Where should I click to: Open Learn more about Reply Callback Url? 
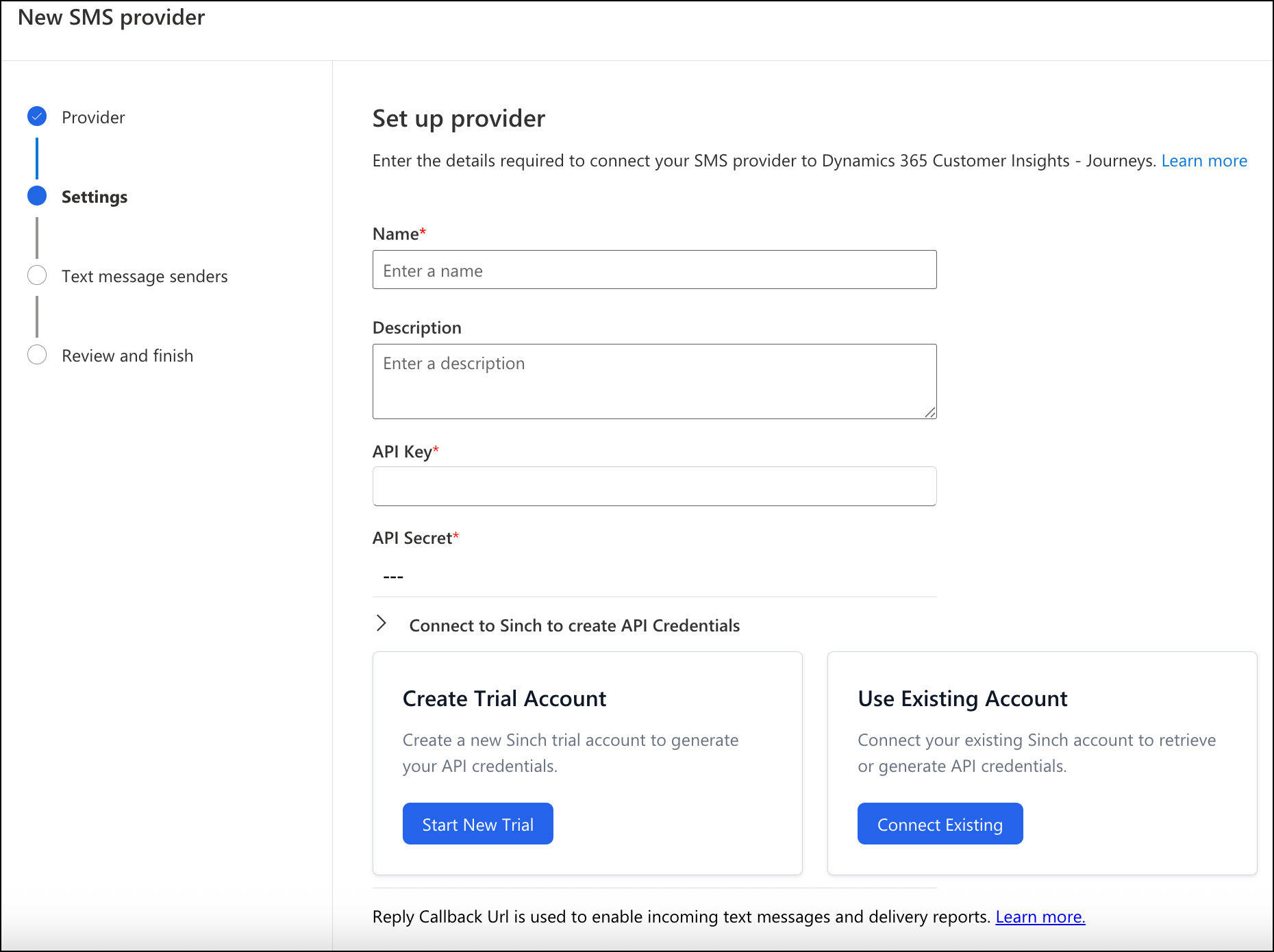1040,916
